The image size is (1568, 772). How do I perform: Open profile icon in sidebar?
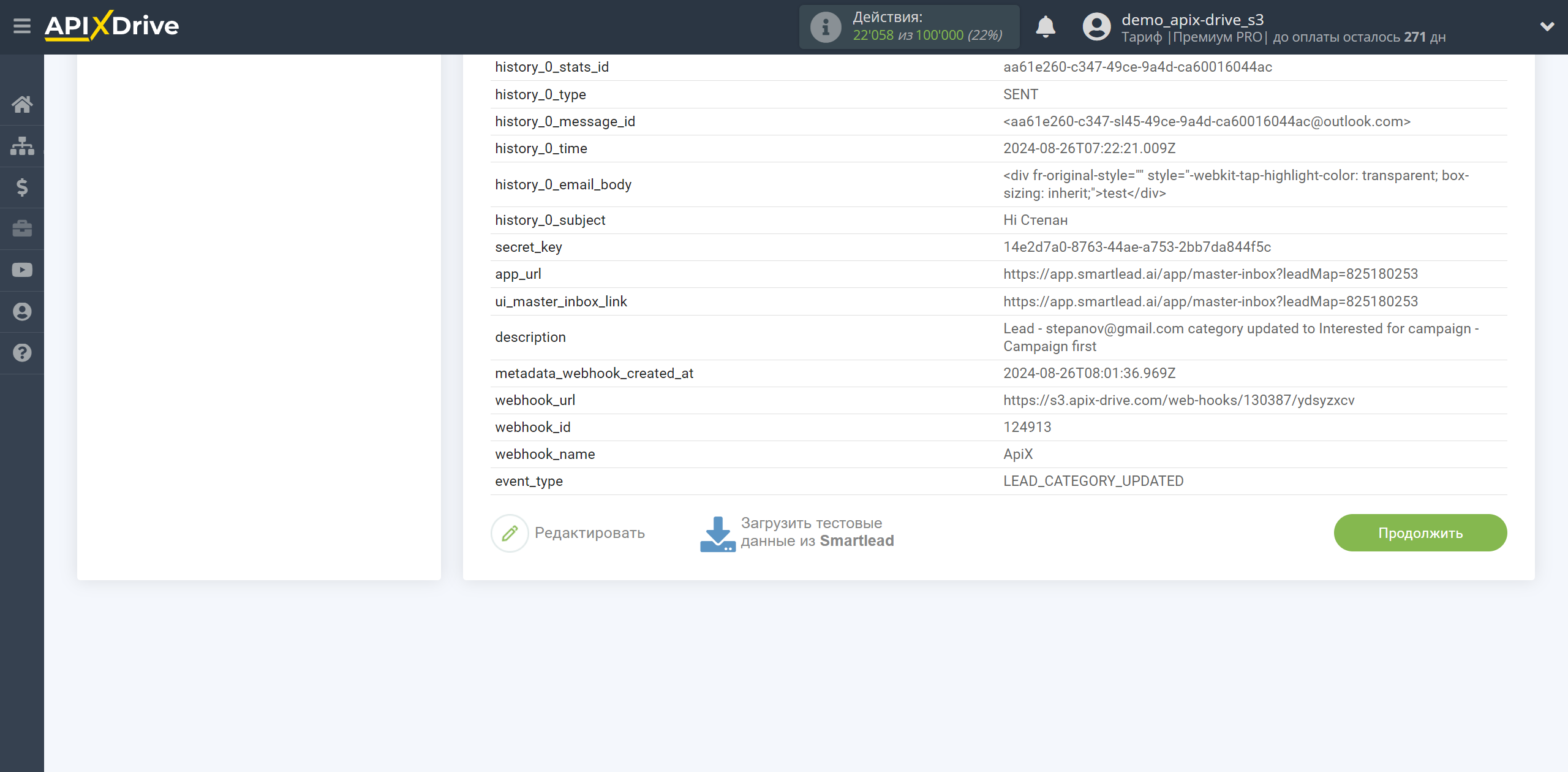(x=22, y=311)
